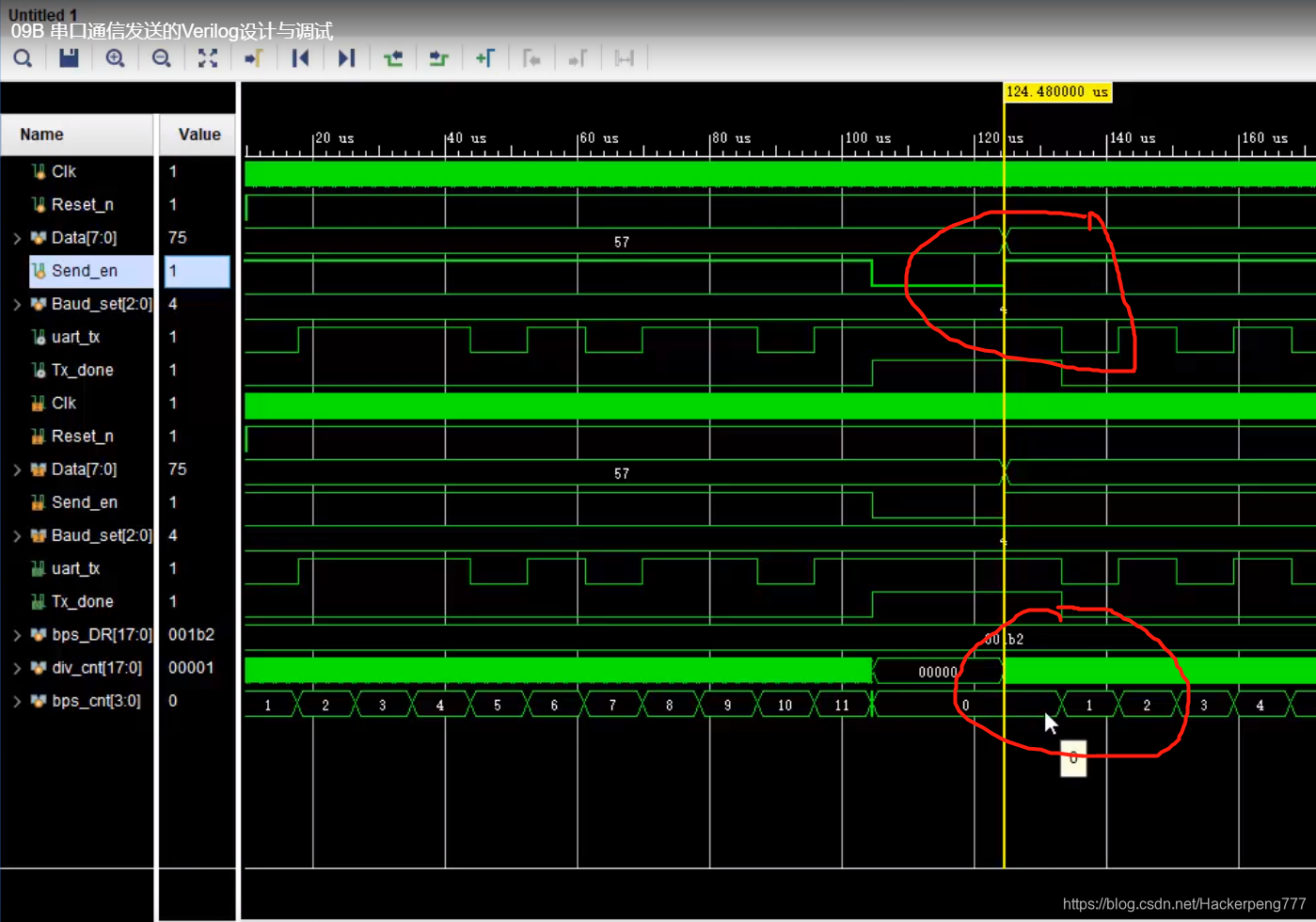Go to cursor position icon

[x=253, y=58]
